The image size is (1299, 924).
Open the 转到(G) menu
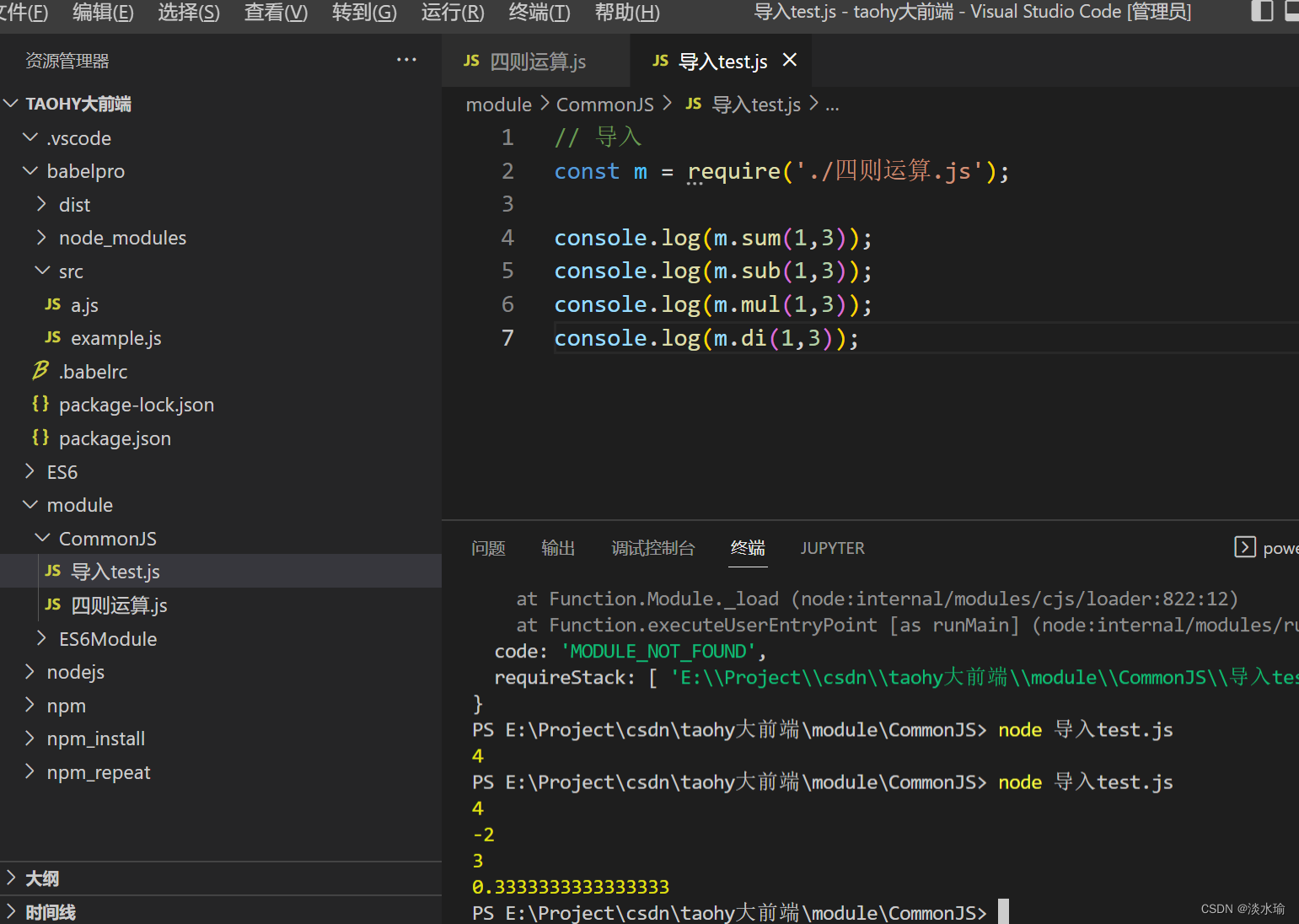click(x=364, y=12)
